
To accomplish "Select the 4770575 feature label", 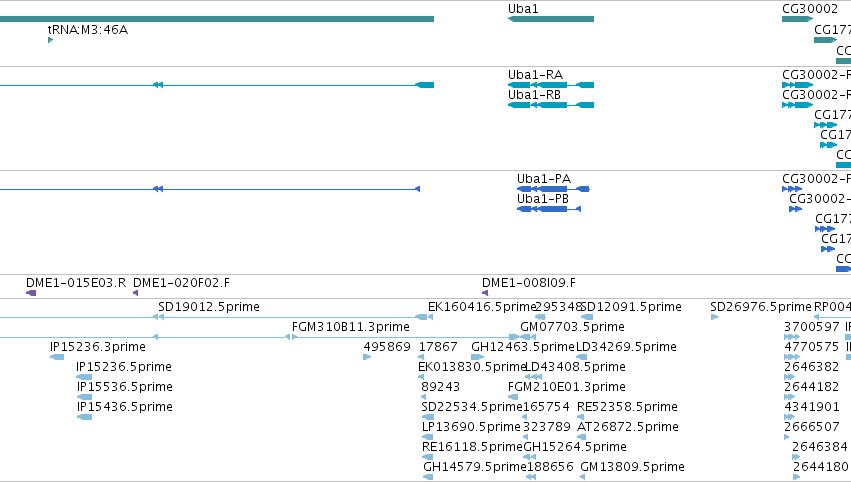I will click(811, 347).
